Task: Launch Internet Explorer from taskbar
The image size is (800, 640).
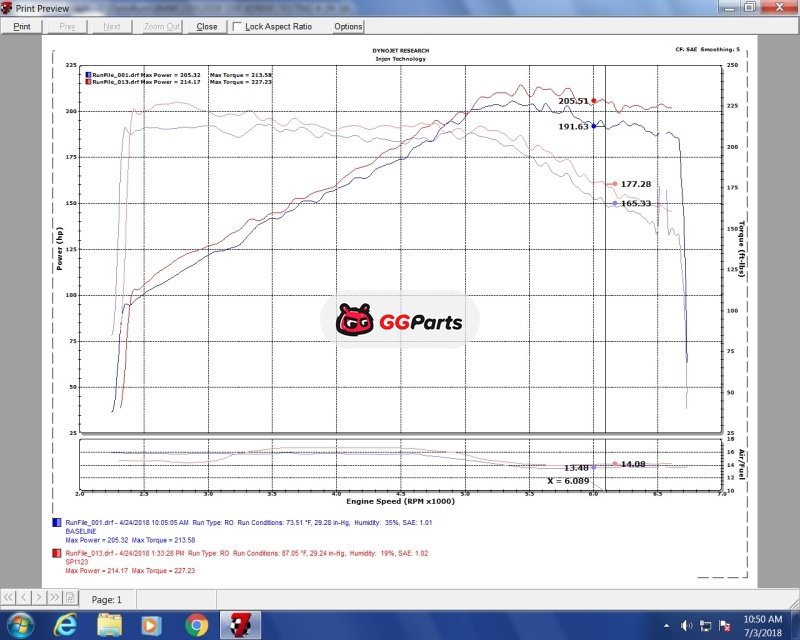Action: pos(64,625)
